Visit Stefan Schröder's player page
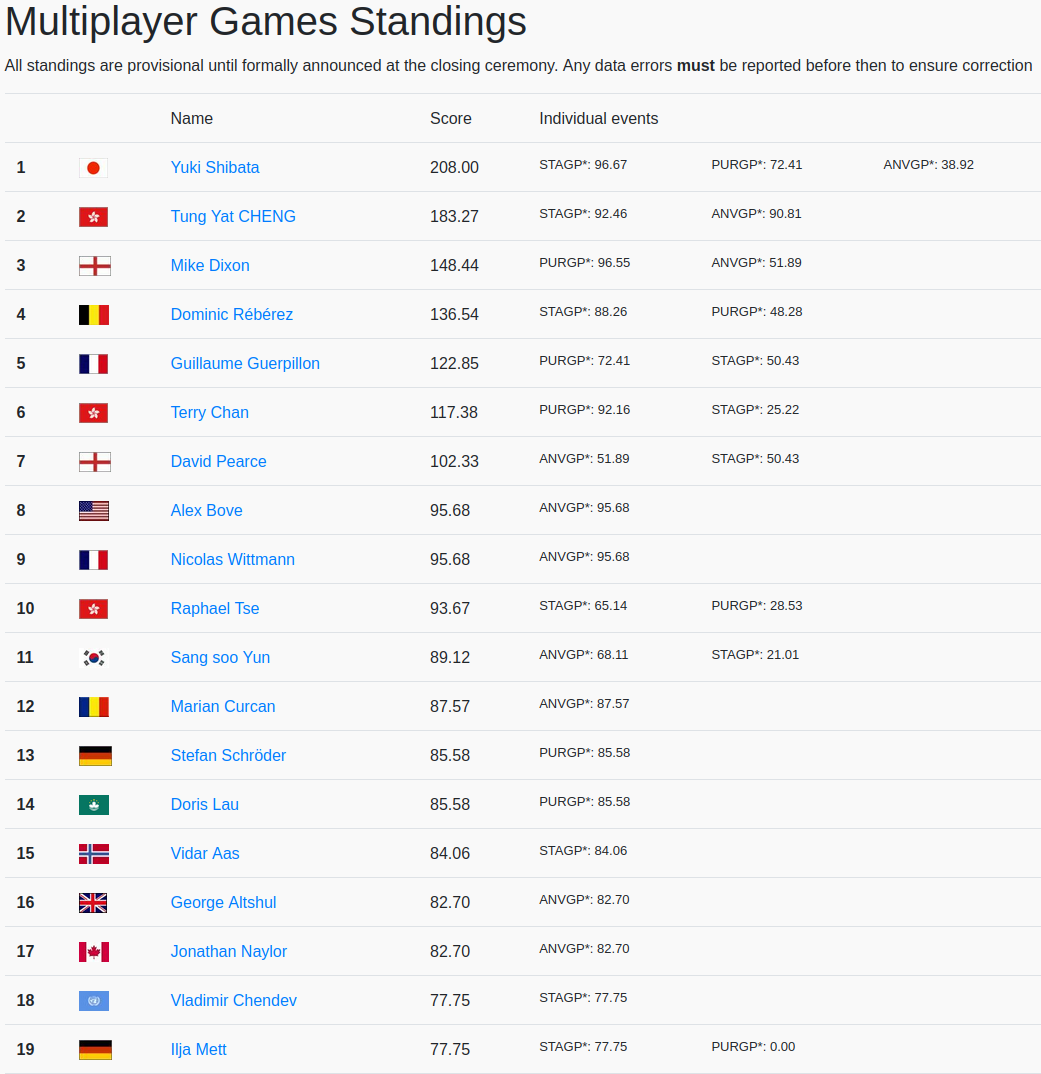1041x1074 pixels. tap(228, 755)
